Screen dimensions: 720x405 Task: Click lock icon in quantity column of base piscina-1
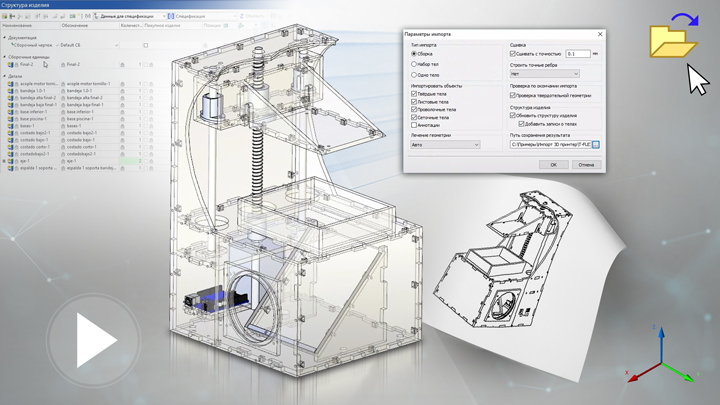tap(122, 119)
